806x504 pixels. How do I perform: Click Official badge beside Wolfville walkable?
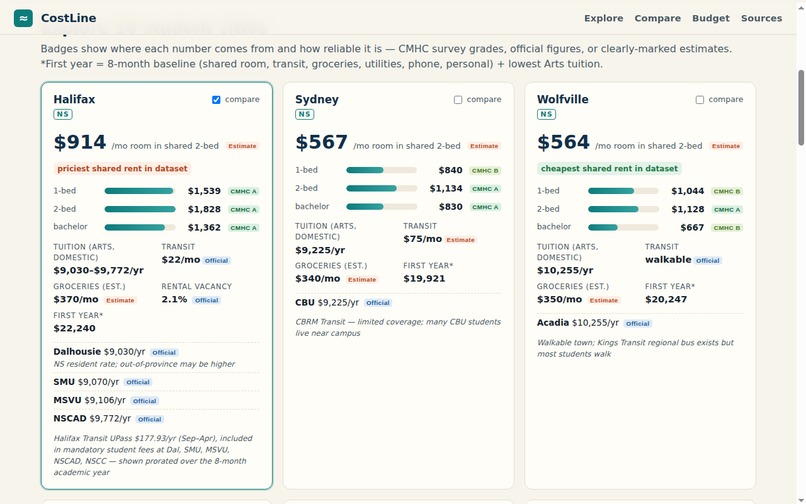(x=708, y=261)
